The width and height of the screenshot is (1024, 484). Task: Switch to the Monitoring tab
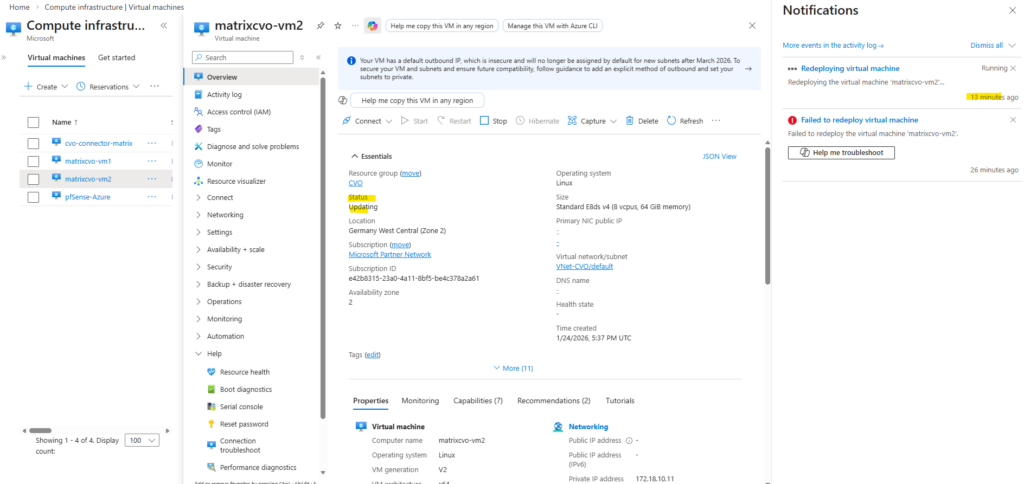[x=420, y=400]
